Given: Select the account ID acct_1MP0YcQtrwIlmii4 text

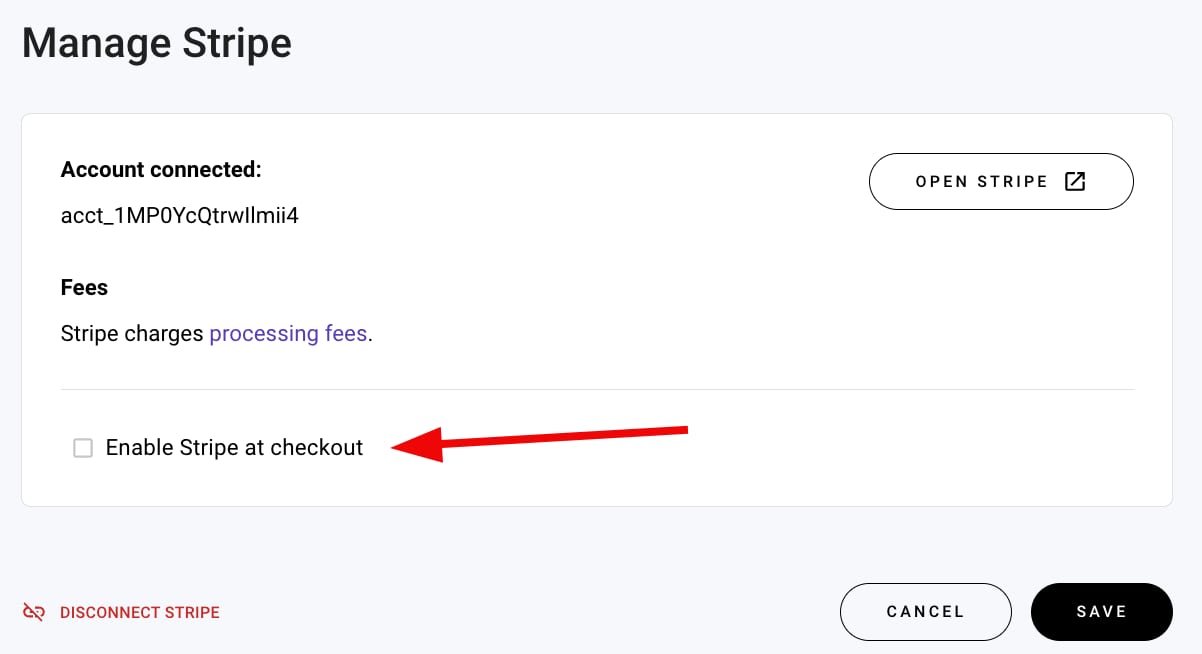Looking at the screenshot, I should 179,215.
